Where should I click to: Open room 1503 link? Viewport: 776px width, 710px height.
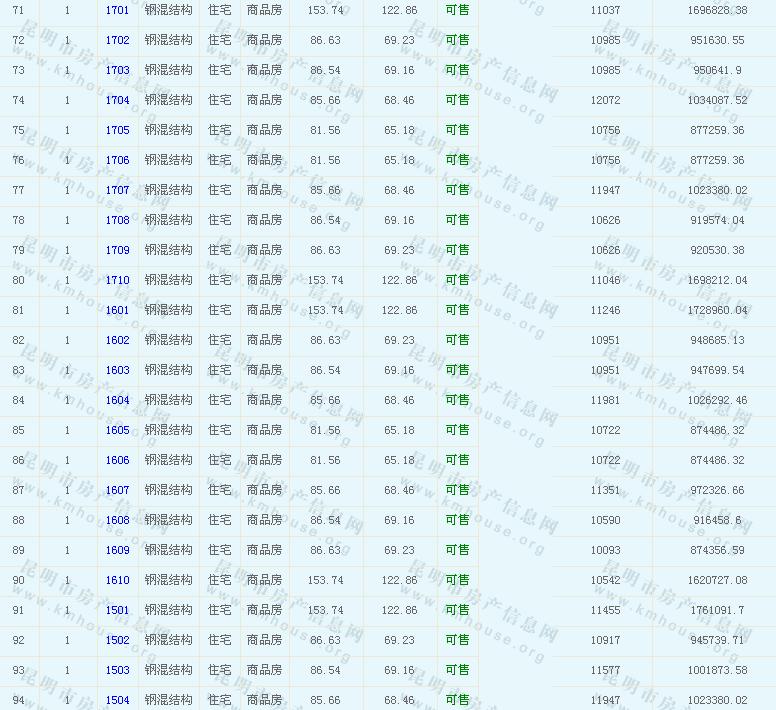click(x=117, y=670)
